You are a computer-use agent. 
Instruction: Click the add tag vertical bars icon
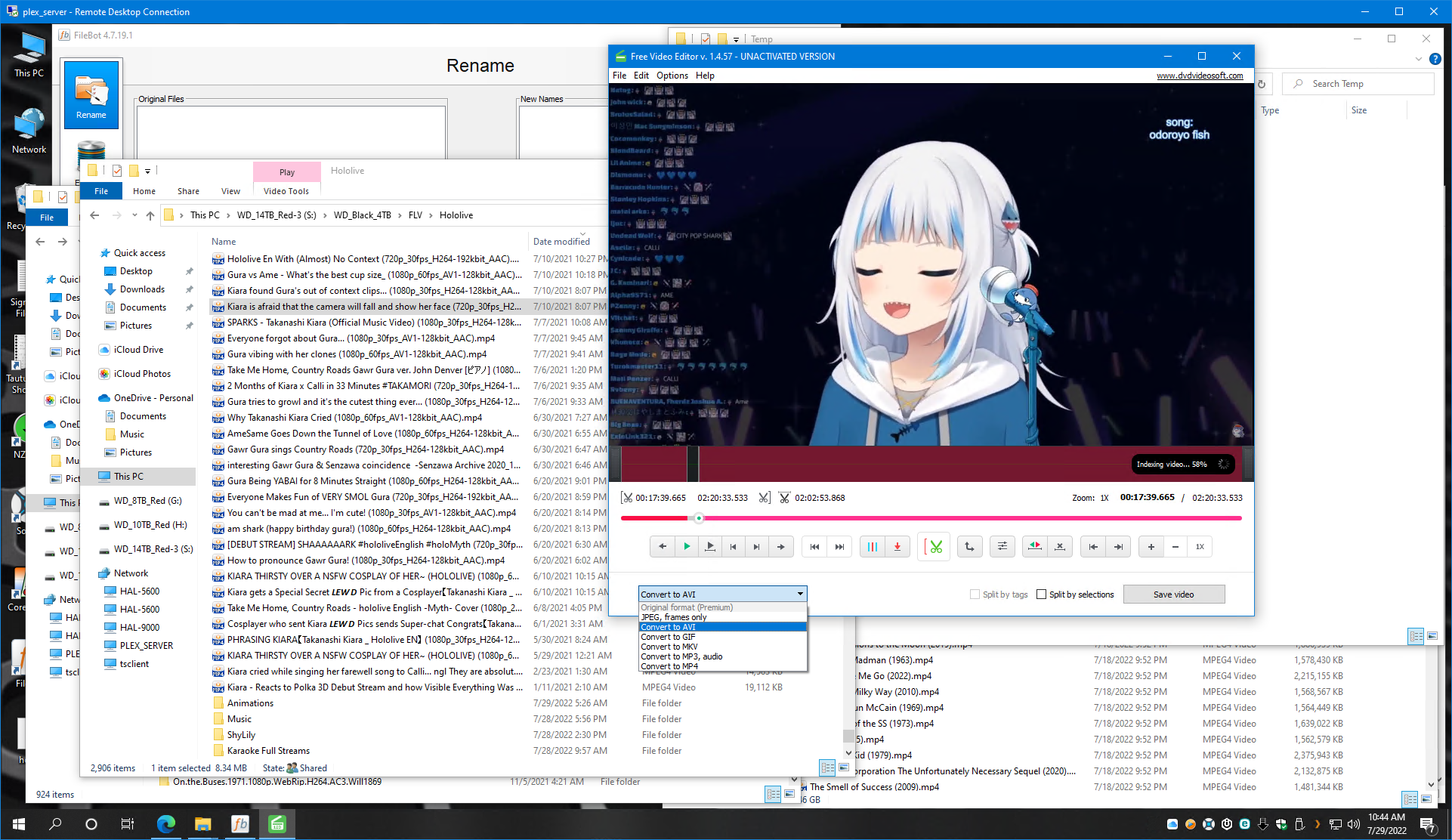point(873,547)
